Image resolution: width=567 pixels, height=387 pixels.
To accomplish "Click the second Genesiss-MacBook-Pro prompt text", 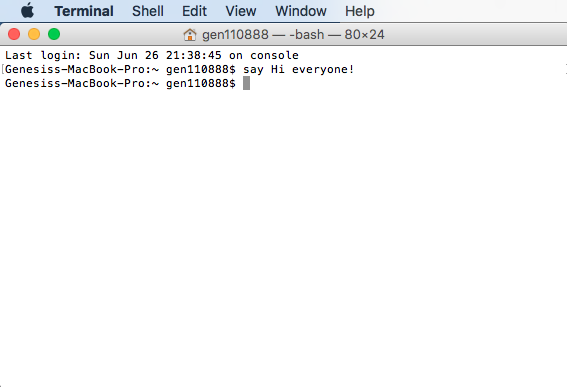I will click(x=120, y=83).
